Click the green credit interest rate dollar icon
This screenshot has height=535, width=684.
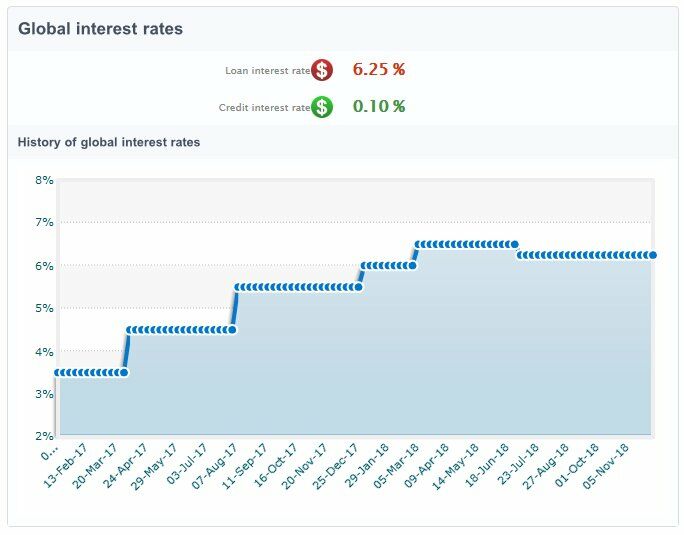pos(321,107)
